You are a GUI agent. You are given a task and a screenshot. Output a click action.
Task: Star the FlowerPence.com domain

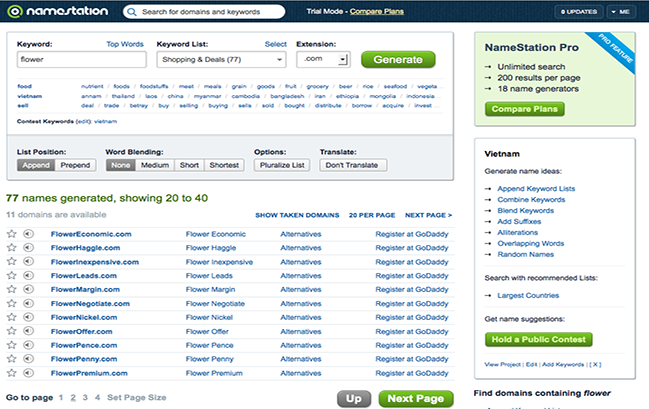12,345
